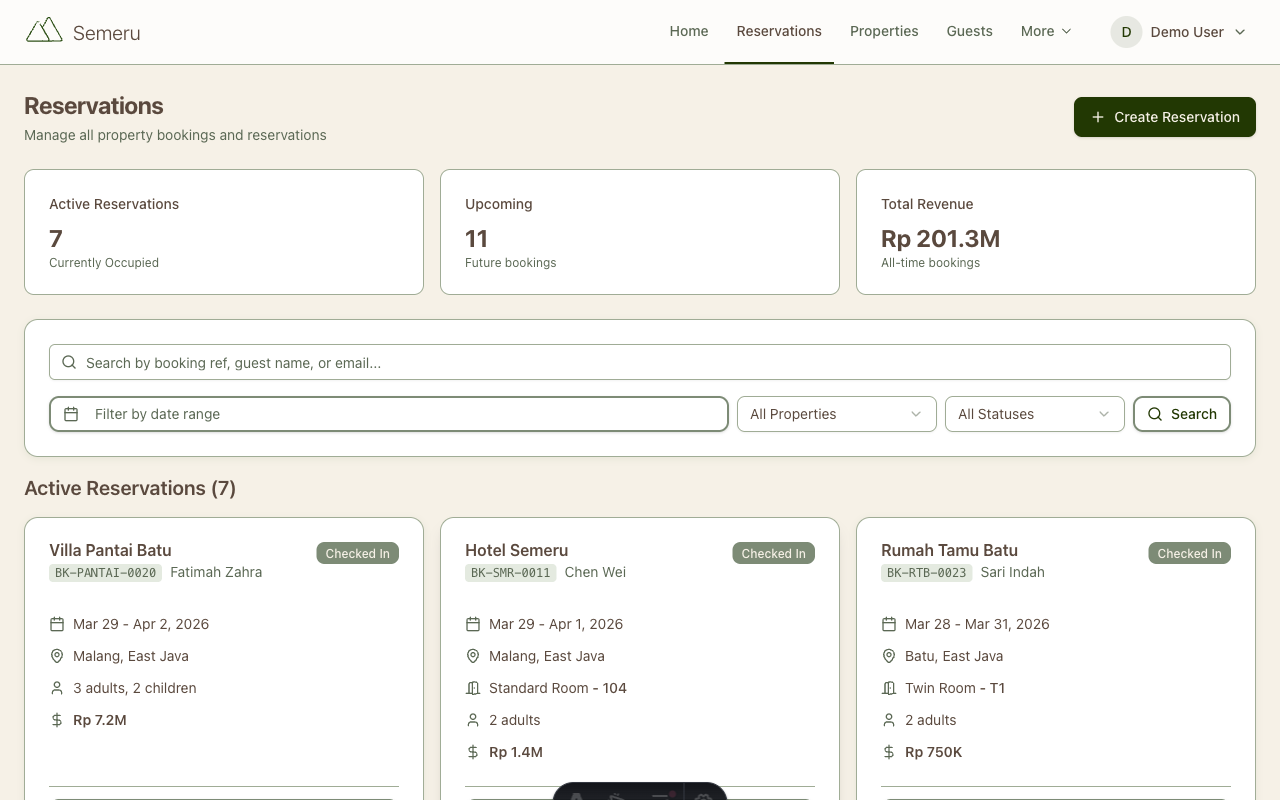
Task: Open the All Statuses dropdown
Action: pos(1035,414)
